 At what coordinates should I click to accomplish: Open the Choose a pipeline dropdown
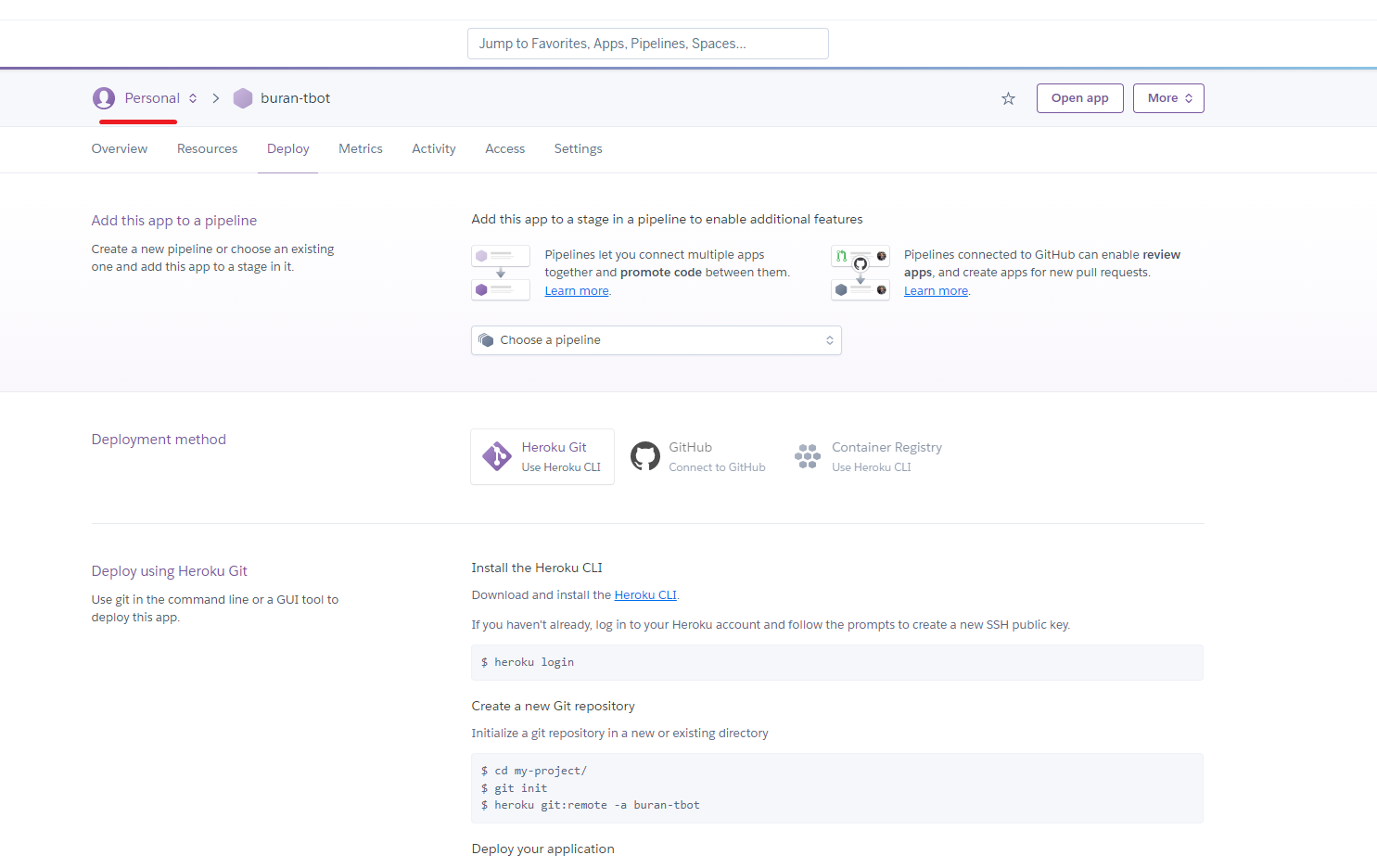657,340
